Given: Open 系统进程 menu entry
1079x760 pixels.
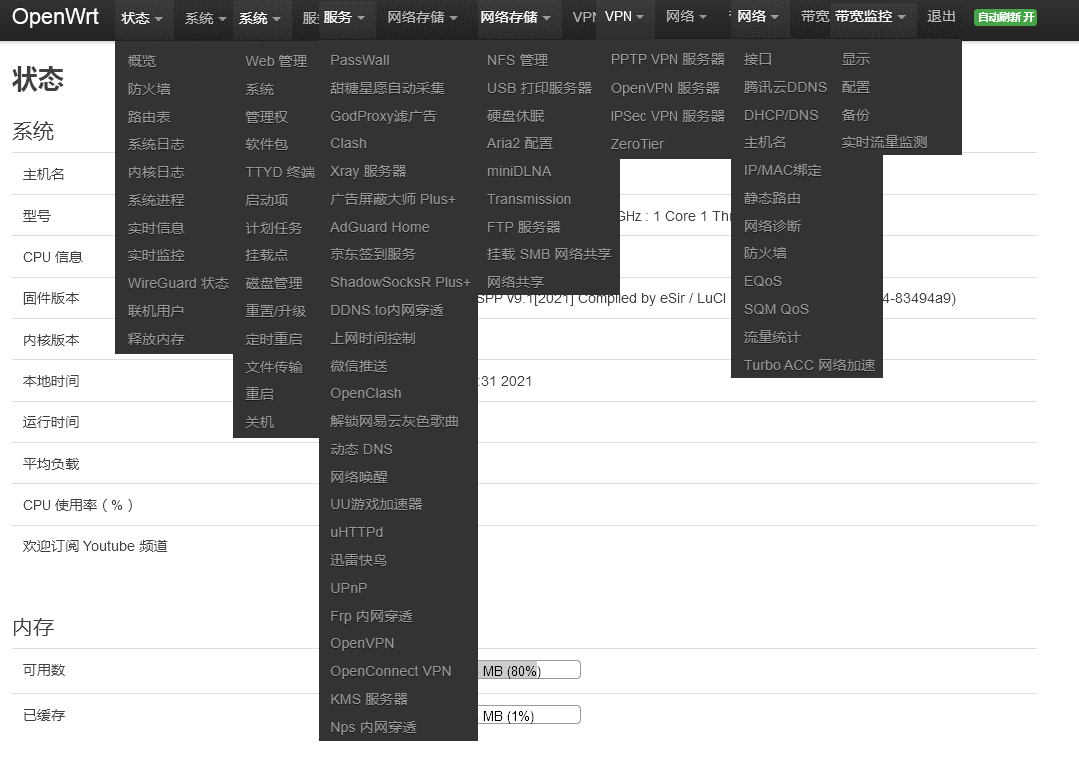Looking at the screenshot, I should 156,200.
